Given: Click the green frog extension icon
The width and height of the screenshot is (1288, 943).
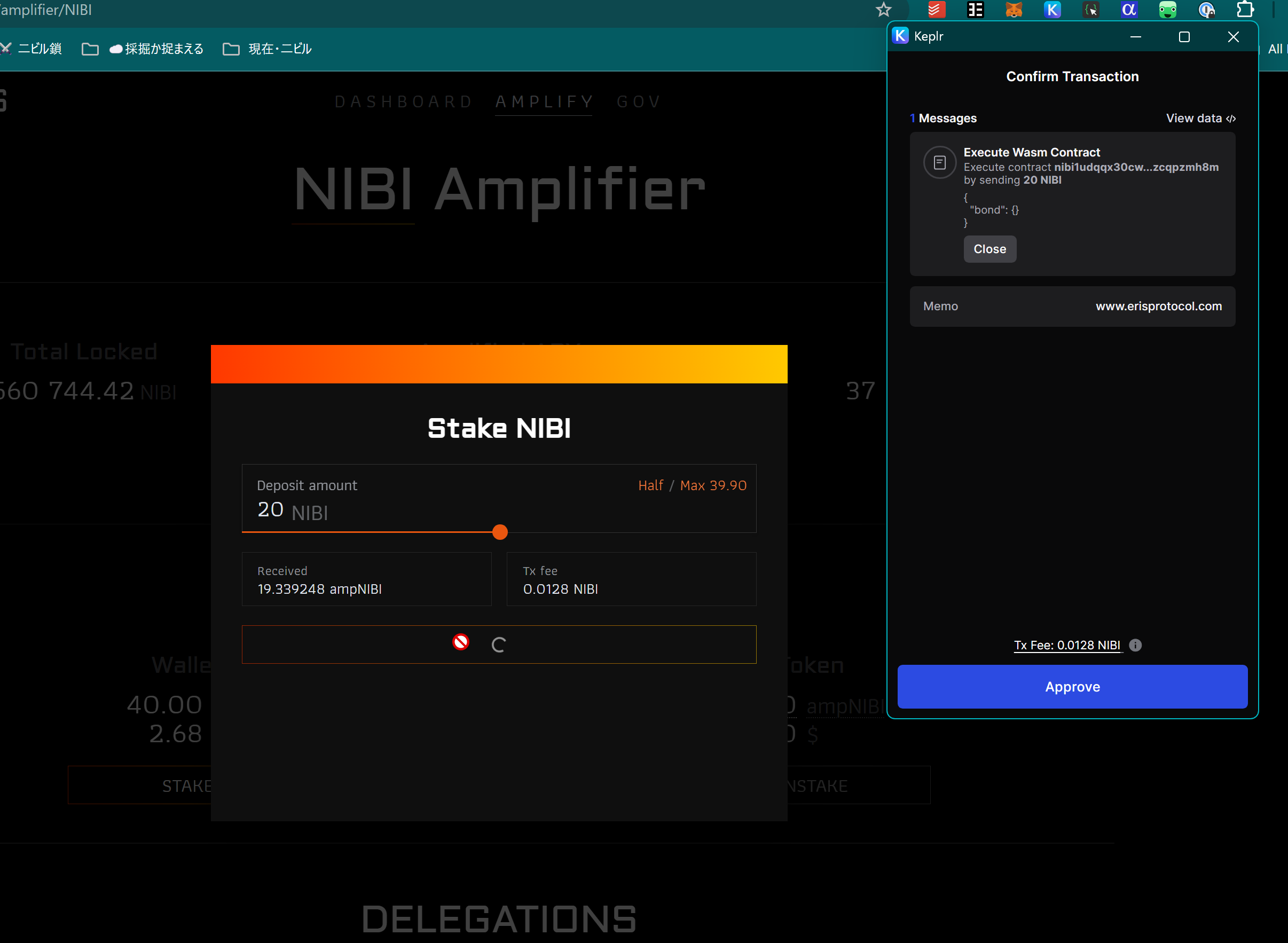Looking at the screenshot, I should pyautogui.click(x=1167, y=10).
